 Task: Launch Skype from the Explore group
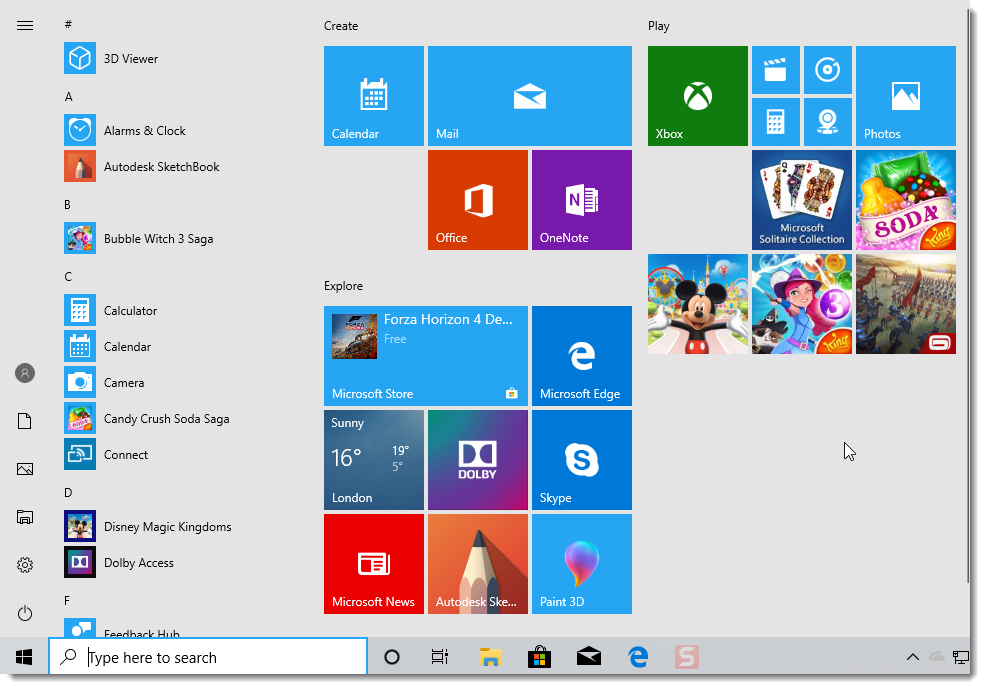point(582,459)
